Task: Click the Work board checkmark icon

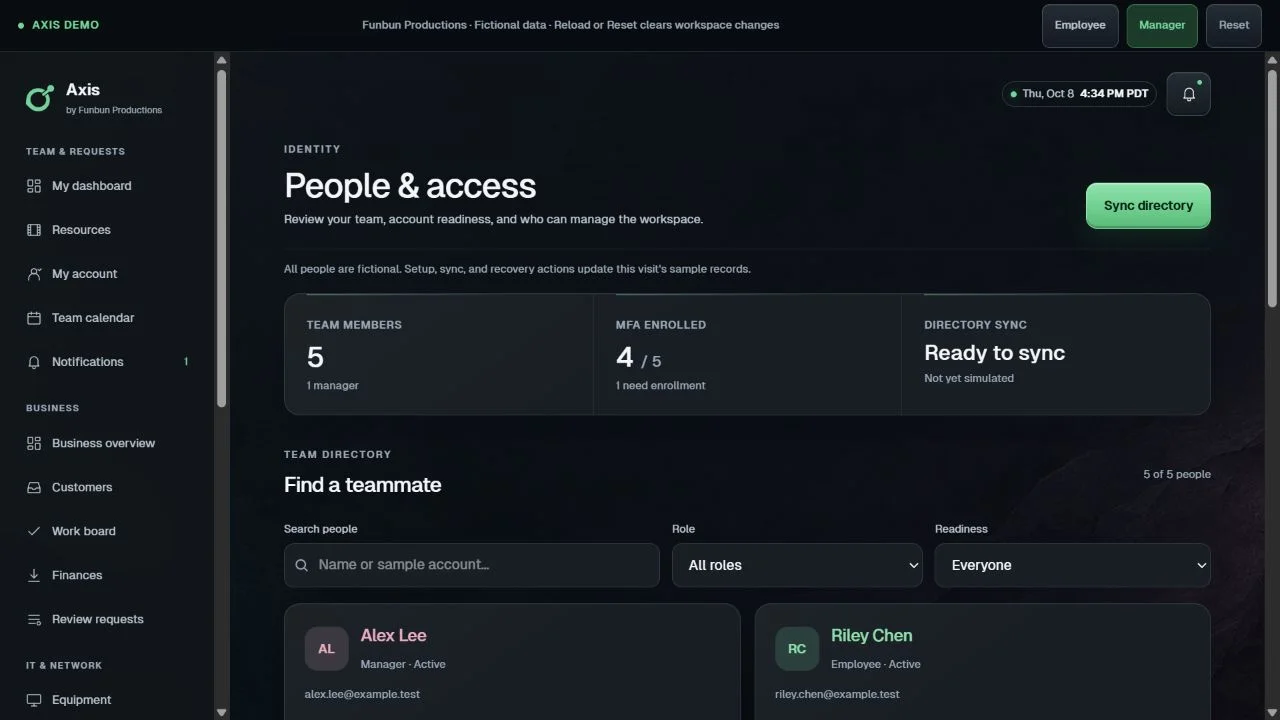Action: click(x=34, y=531)
